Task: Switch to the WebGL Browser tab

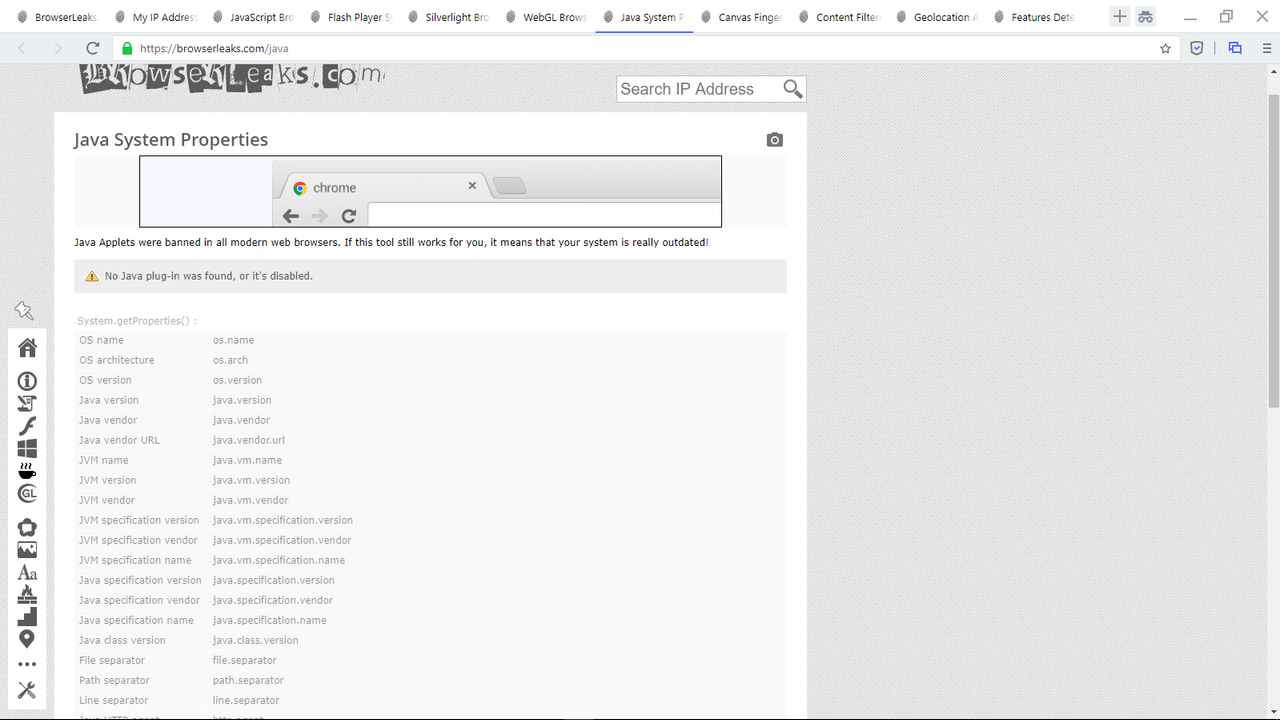Action: point(546,17)
